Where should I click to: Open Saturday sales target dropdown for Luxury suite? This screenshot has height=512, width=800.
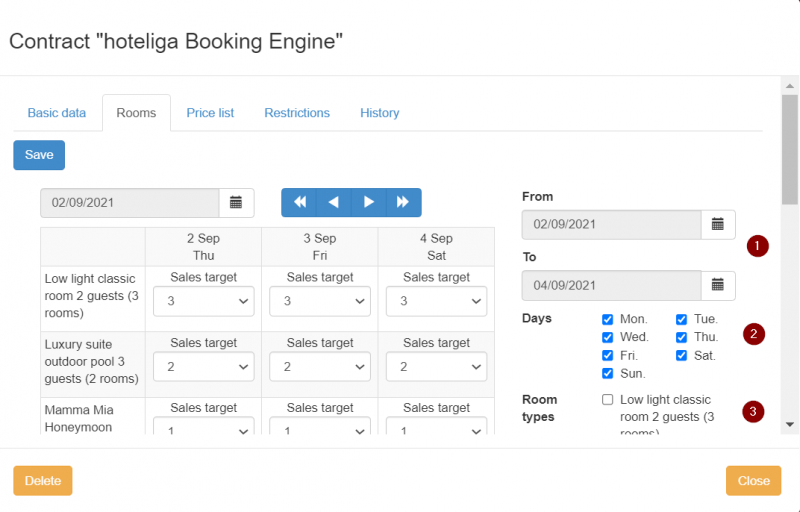click(436, 367)
